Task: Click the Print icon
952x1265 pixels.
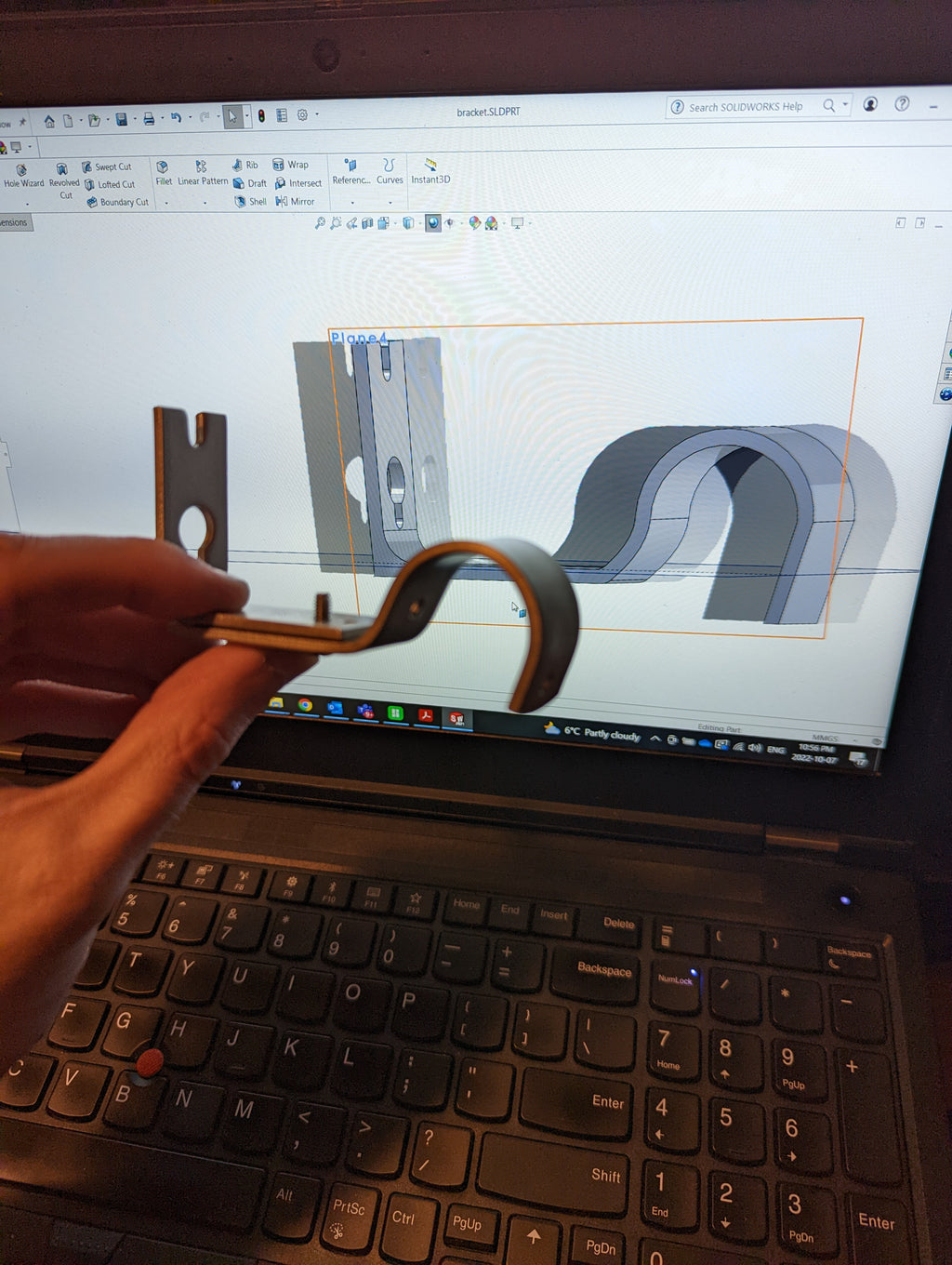Action: (148, 119)
